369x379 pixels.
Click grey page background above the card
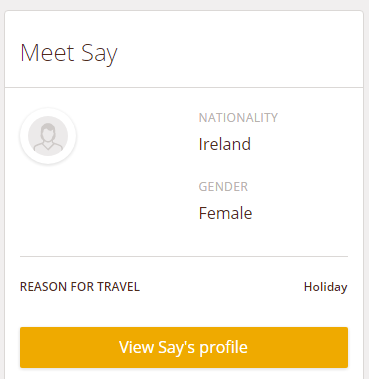pyautogui.click(x=184, y=5)
